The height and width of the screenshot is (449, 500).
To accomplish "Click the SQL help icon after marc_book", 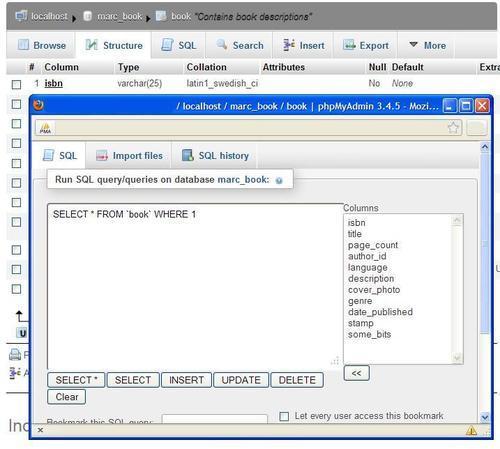I will 279,180.
